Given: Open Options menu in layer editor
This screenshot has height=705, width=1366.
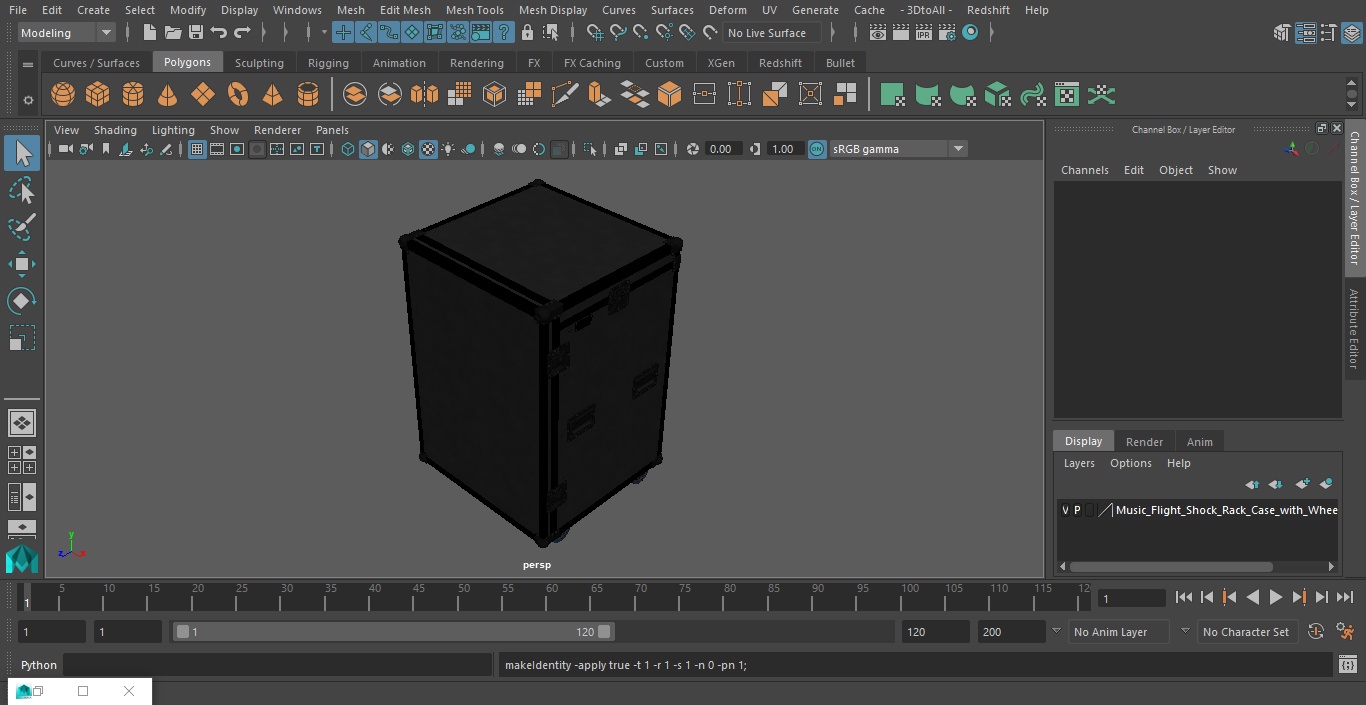Looking at the screenshot, I should tap(1131, 463).
